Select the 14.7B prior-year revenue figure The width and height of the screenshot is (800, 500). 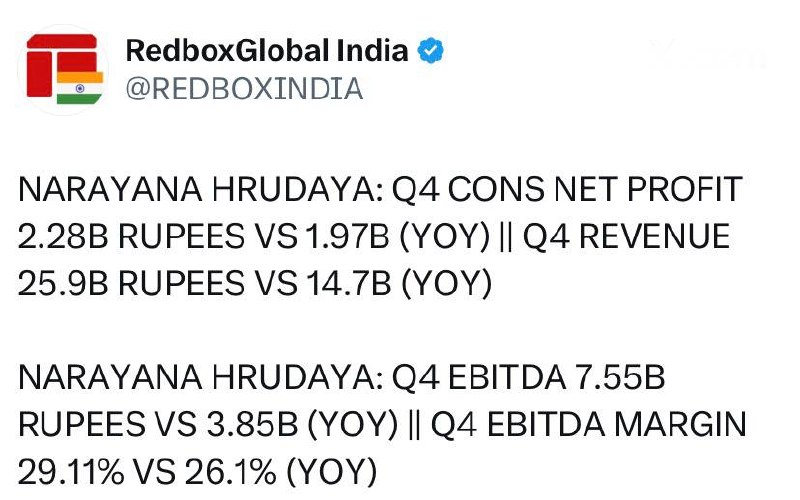tap(348, 283)
